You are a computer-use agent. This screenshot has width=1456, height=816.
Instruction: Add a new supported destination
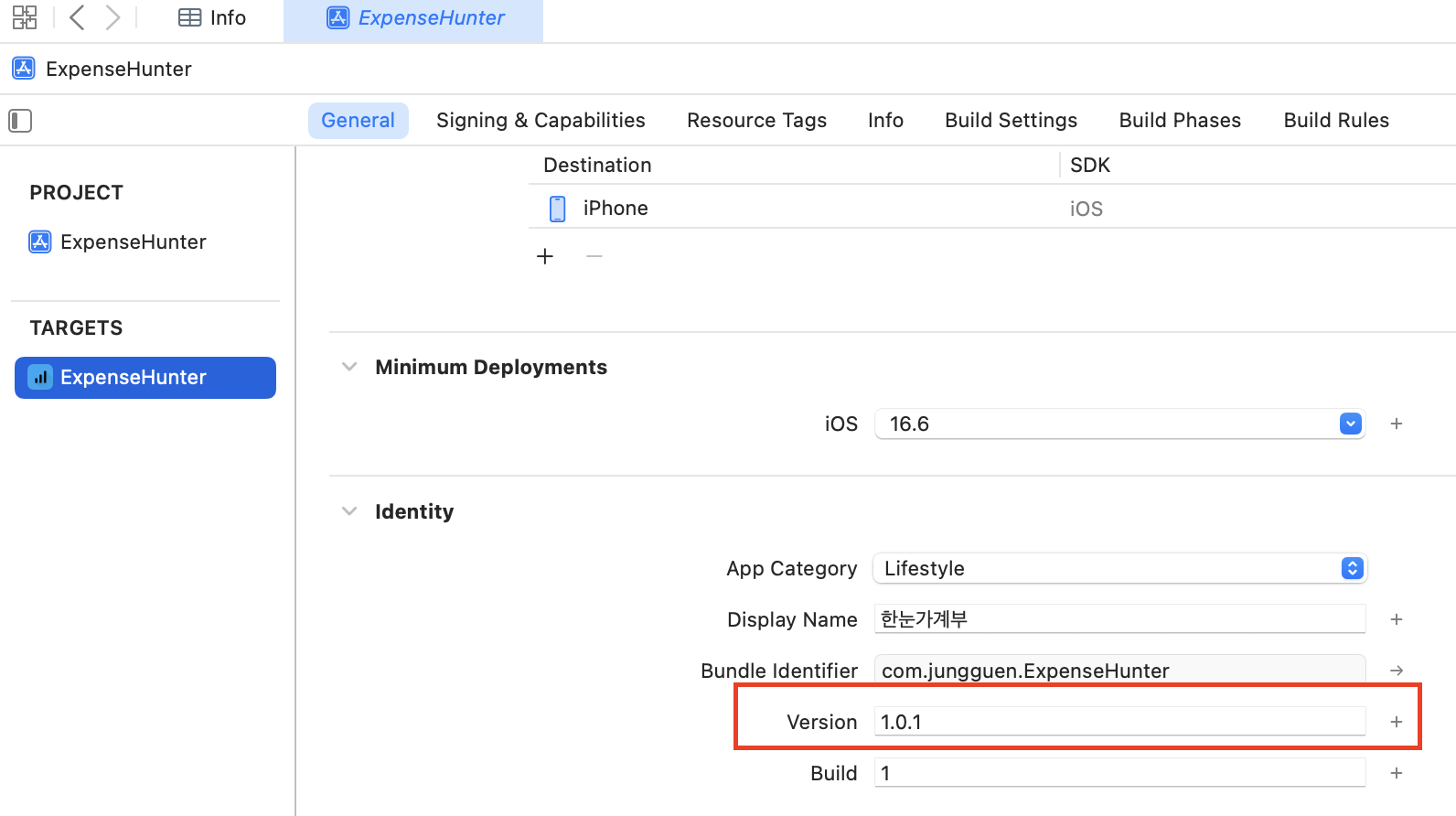[x=545, y=256]
